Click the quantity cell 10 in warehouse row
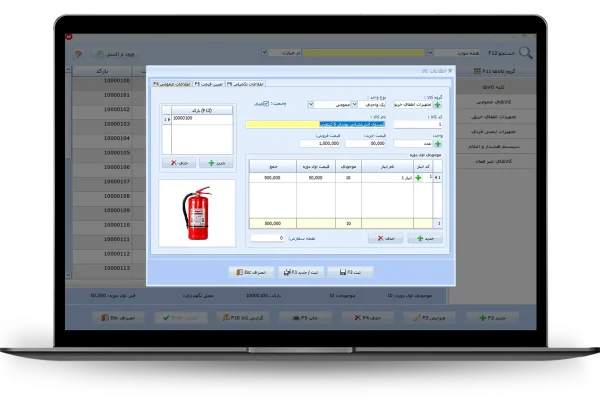 (x=348, y=178)
